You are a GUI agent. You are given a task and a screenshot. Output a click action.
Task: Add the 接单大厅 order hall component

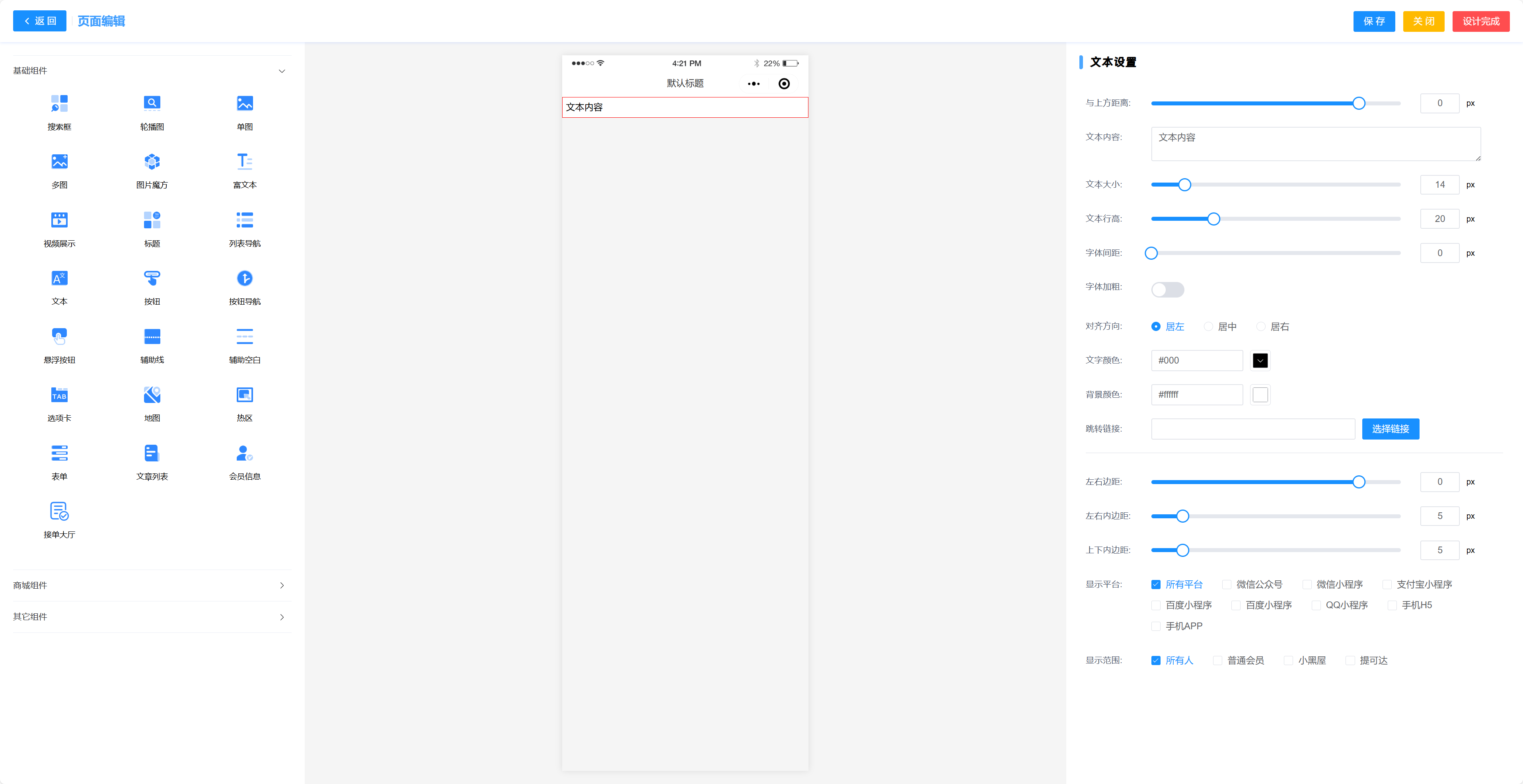pyautogui.click(x=59, y=512)
